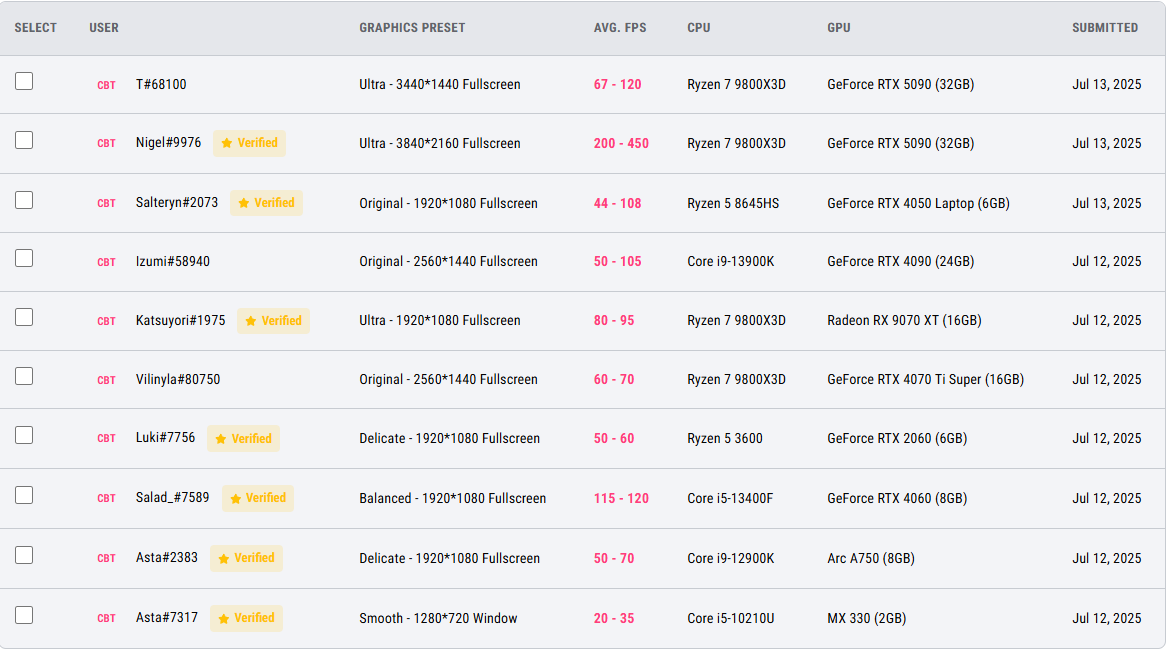Click Verified star badge for Salad_#7589
Viewport: 1168px width, 651px height.
[258, 498]
